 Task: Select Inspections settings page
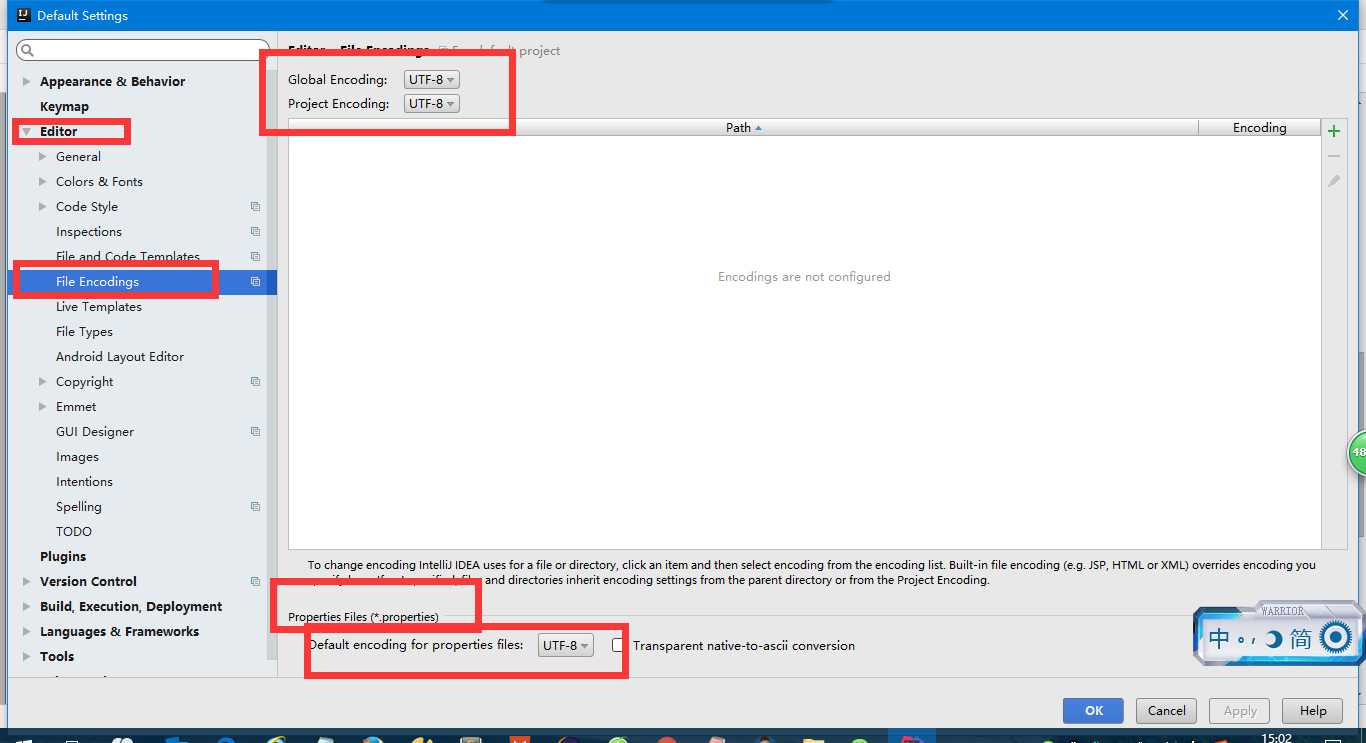coord(89,232)
